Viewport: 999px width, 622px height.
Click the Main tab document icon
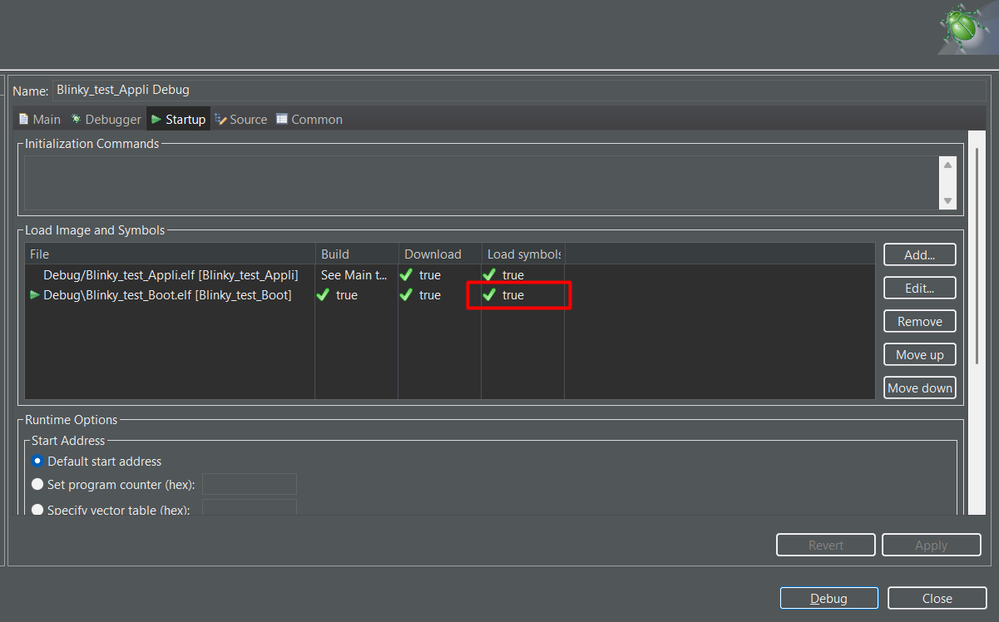point(24,119)
